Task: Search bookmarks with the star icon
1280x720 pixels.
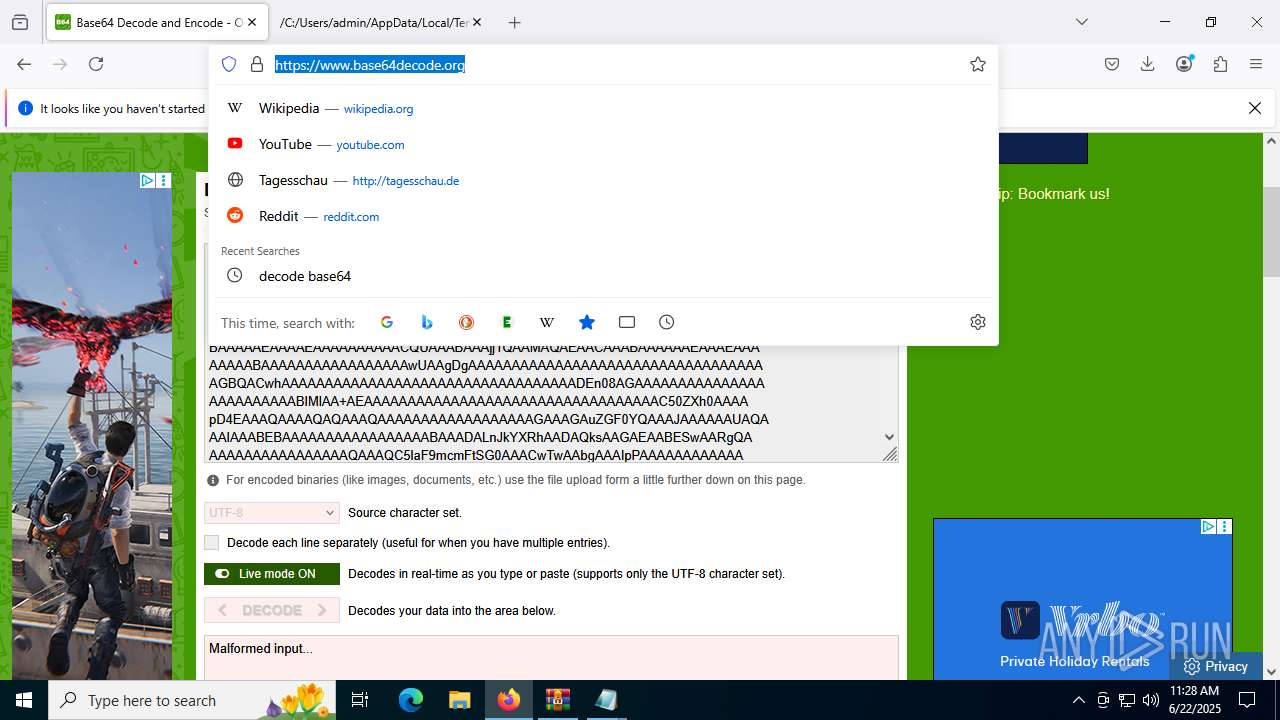Action: [587, 322]
